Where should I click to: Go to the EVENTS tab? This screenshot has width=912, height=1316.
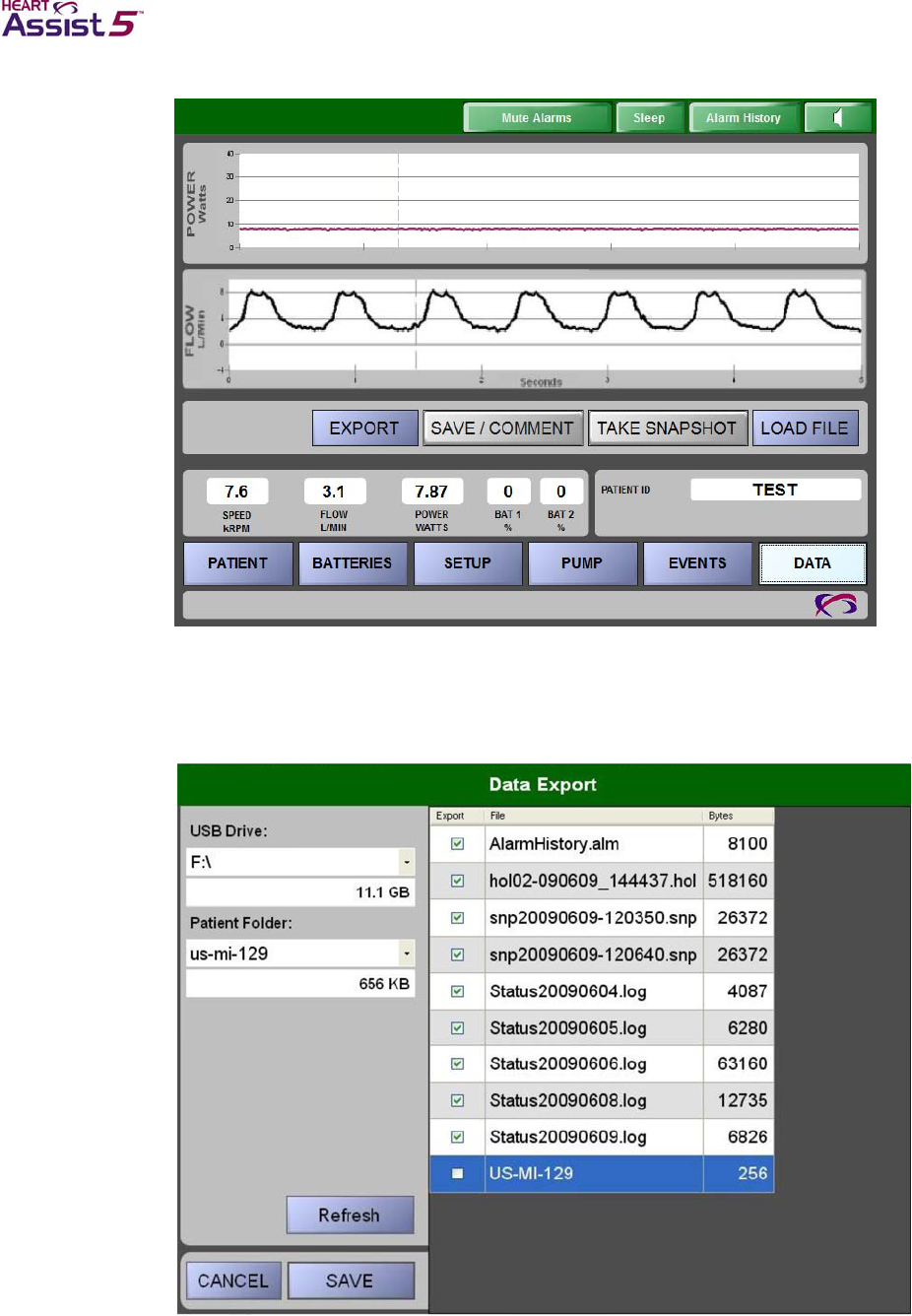(x=697, y=563)
